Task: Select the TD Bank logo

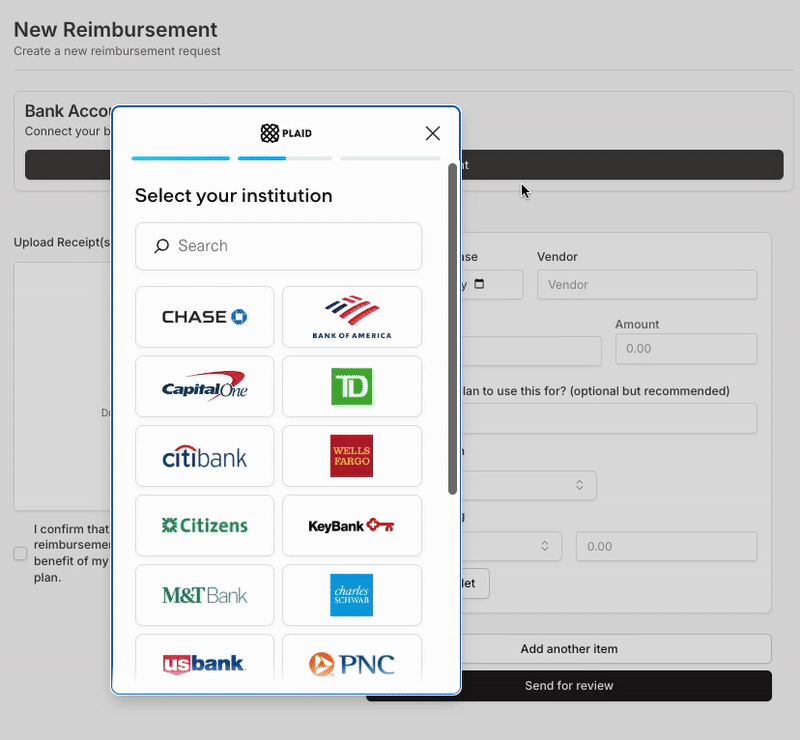Action: (x=352, y=387)
